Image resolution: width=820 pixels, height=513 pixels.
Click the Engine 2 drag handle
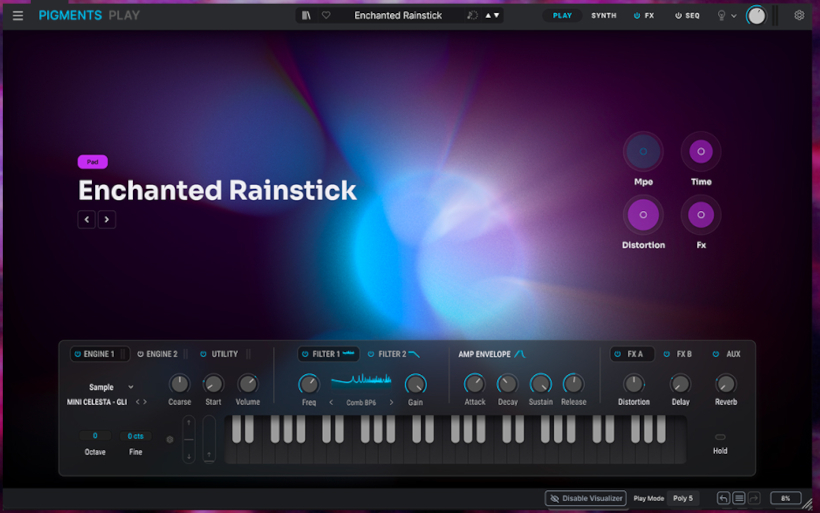click(x=186, y=354)
